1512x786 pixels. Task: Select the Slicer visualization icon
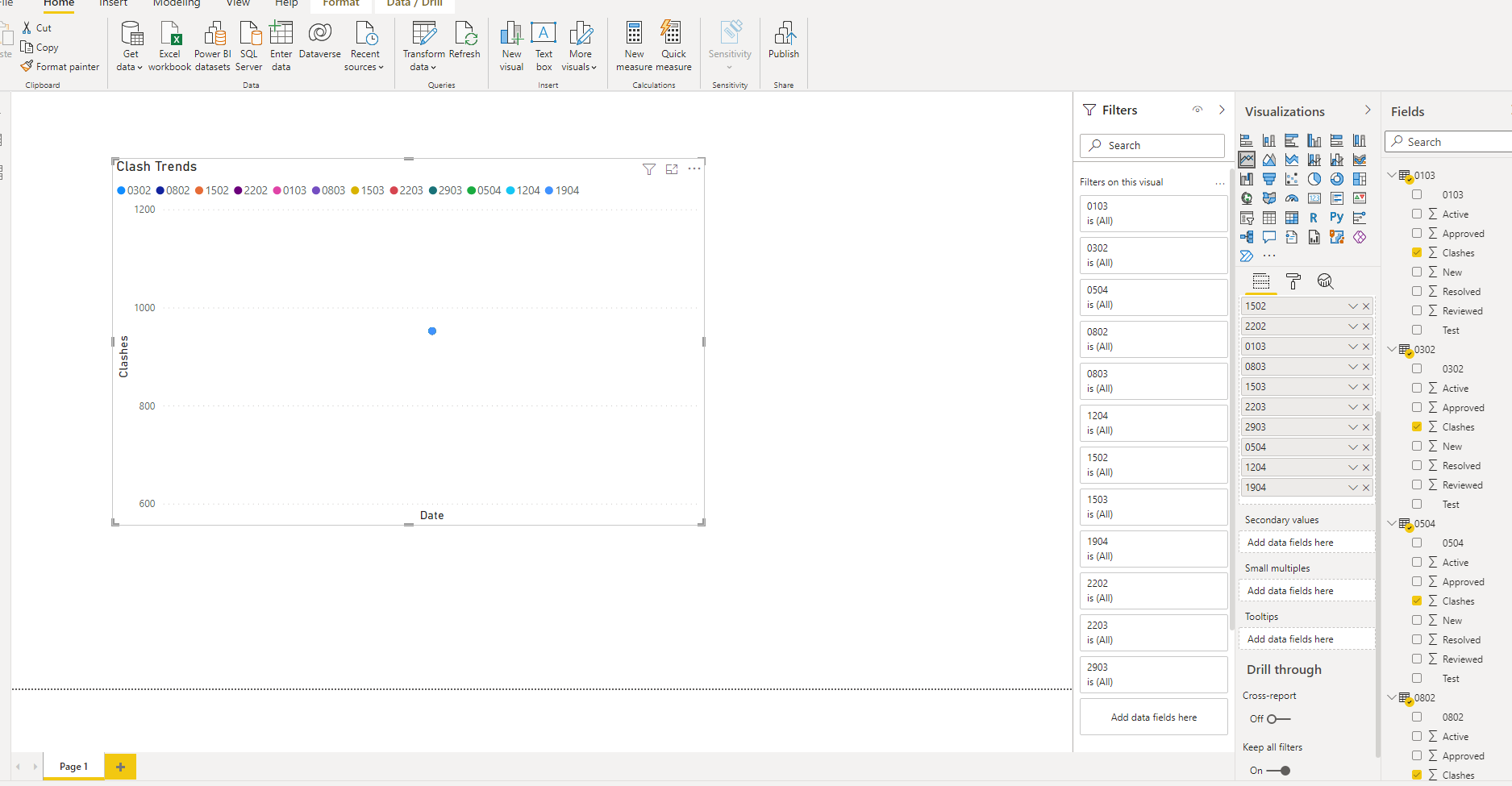(x=1247, y=218)
